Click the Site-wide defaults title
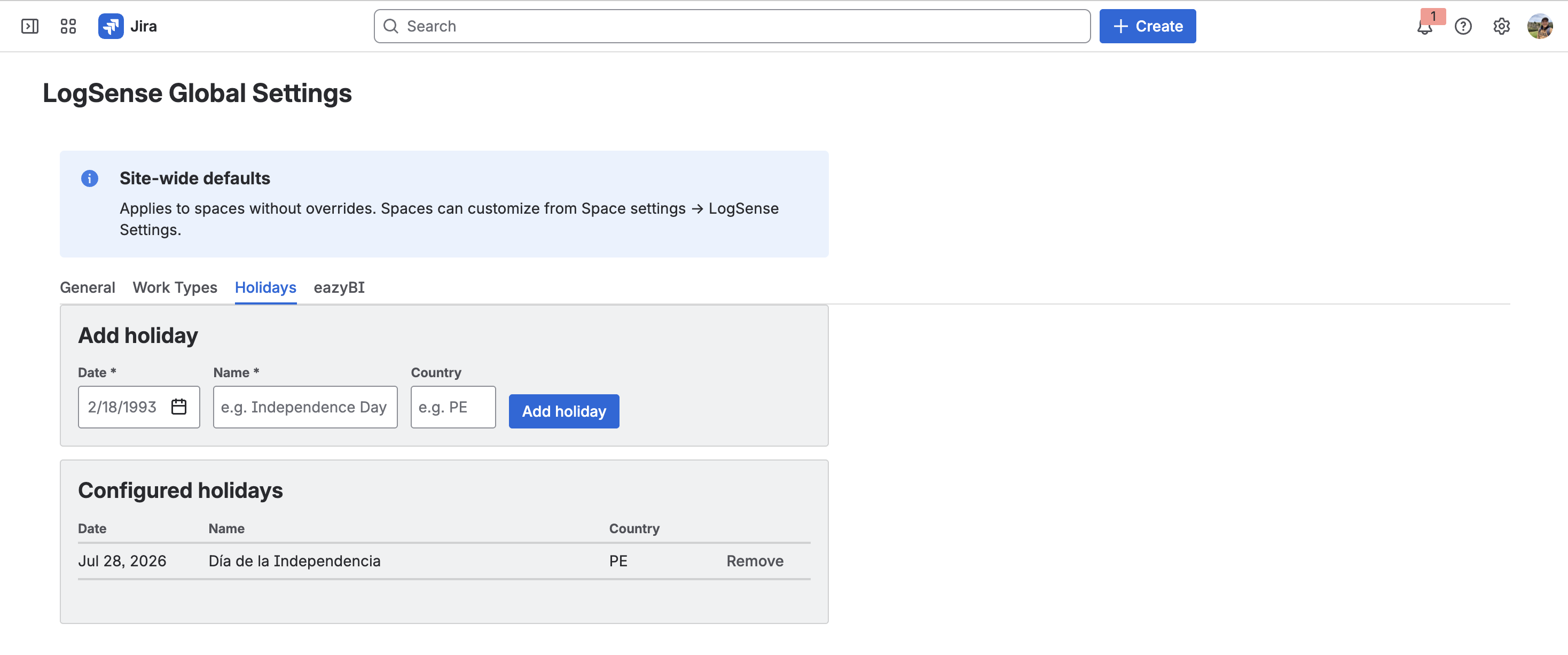Viewport: 1568px width, 655px height. pyautogui.click(x=195, y=178)
